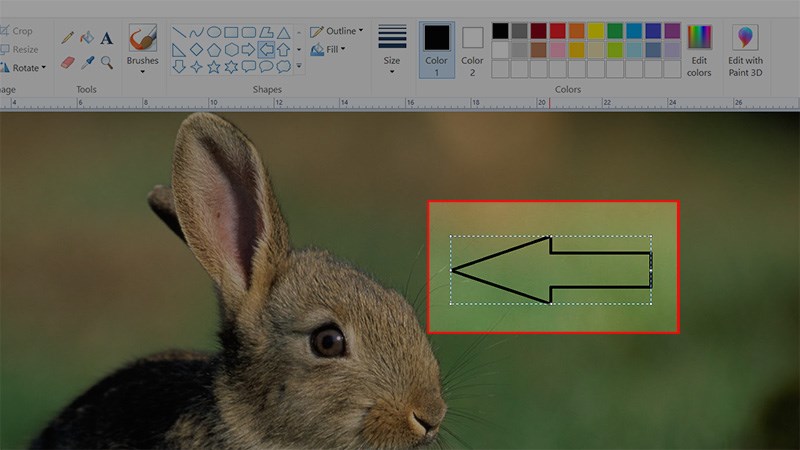
Task: Pick the brown color swatch
Action: coord(538,50)
